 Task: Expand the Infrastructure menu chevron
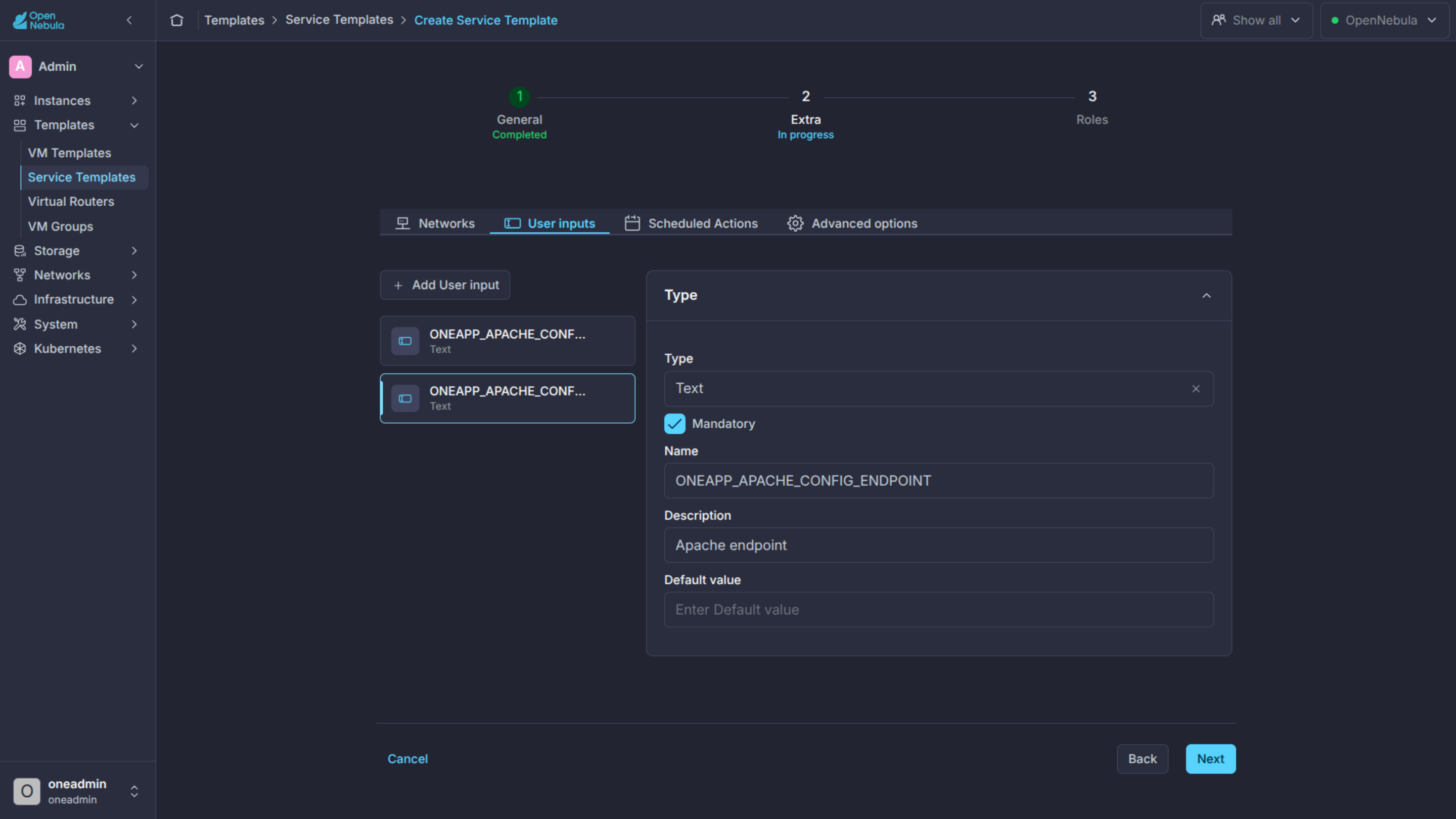tap(134, 300)
